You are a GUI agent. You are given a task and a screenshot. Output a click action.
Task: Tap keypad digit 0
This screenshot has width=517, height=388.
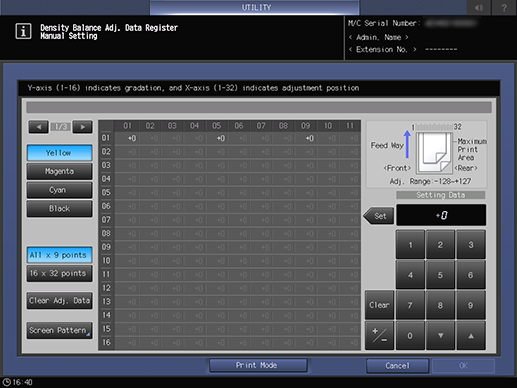click(410, 335)
